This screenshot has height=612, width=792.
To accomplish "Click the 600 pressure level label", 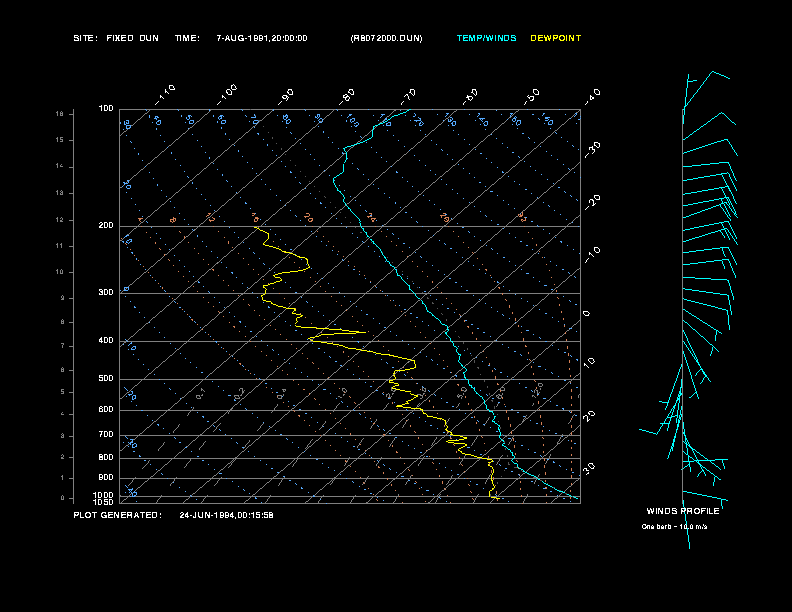I will click(x=106, y=410).
